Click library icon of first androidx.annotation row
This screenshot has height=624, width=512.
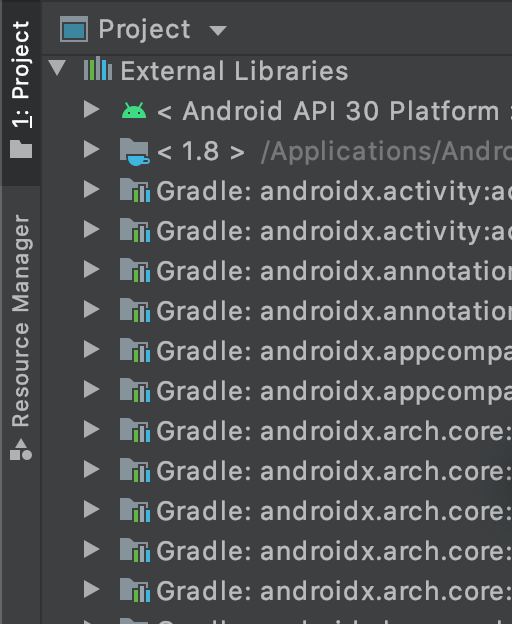point(135,271)
